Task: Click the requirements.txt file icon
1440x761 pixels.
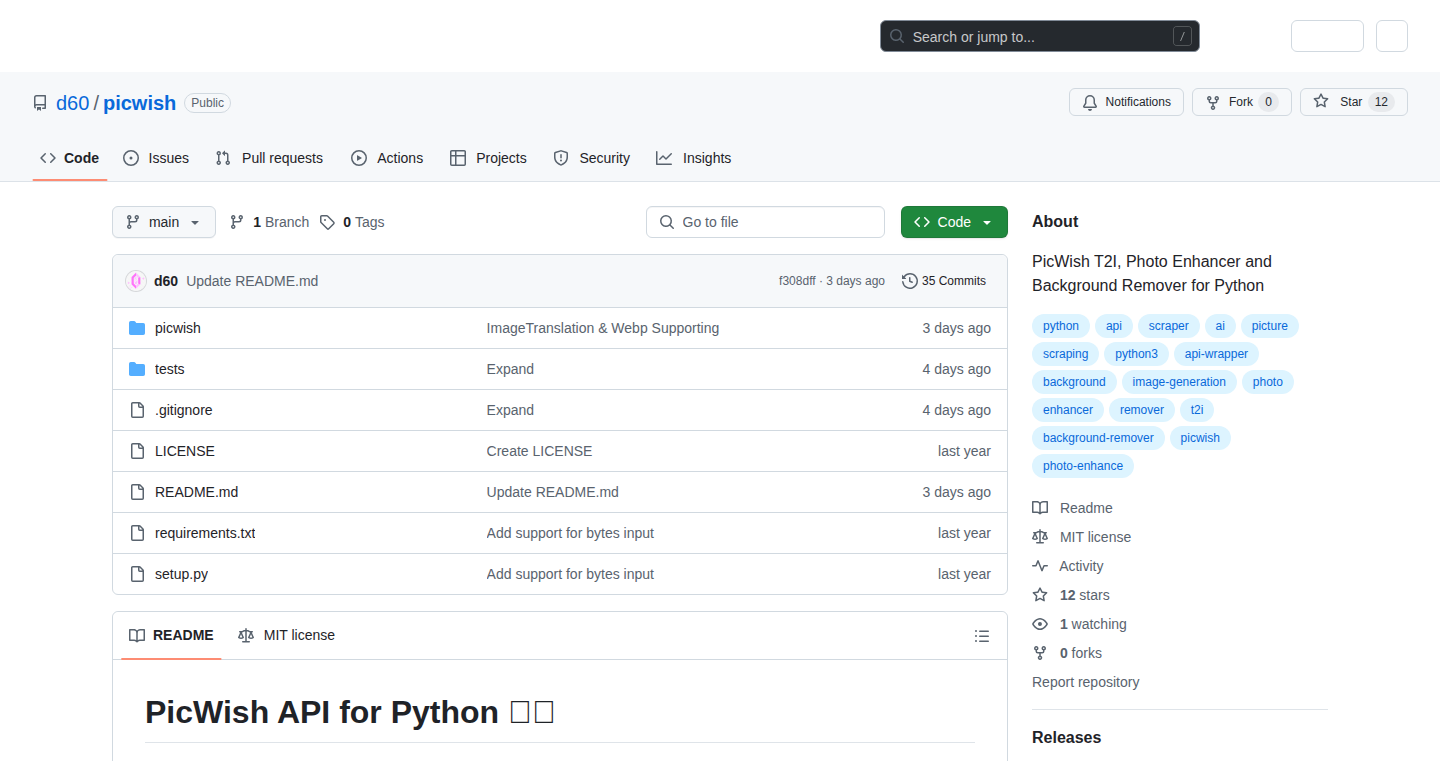Action: click(137, 533)
